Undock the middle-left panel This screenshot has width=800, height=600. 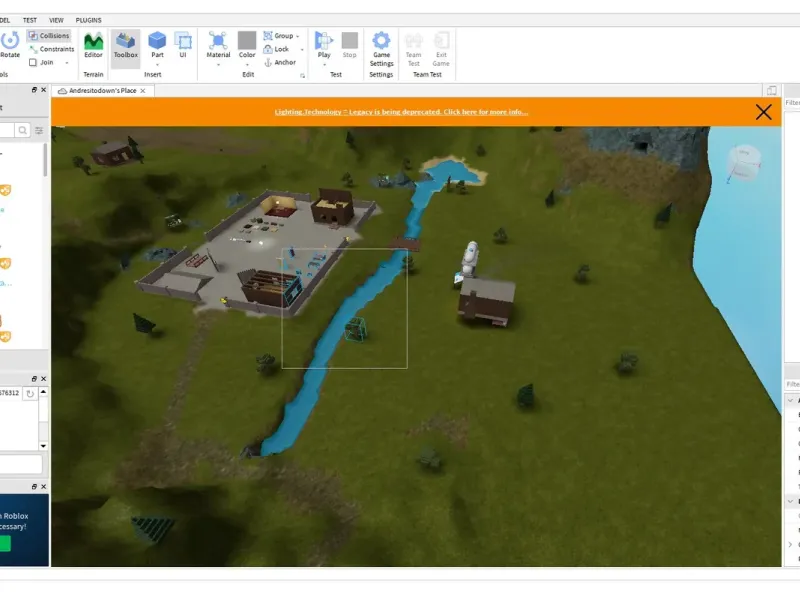[34, 379]
